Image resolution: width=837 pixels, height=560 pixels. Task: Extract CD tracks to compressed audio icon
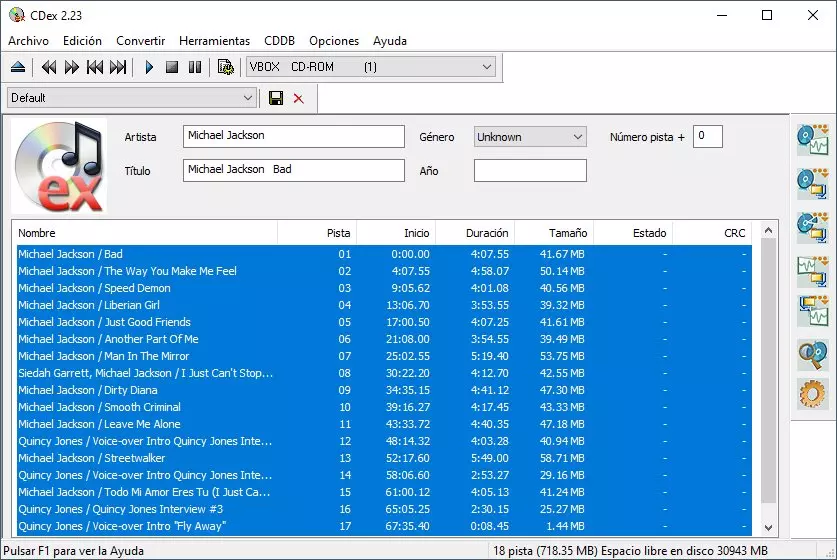pyautogui.click(x=812, y=184)
